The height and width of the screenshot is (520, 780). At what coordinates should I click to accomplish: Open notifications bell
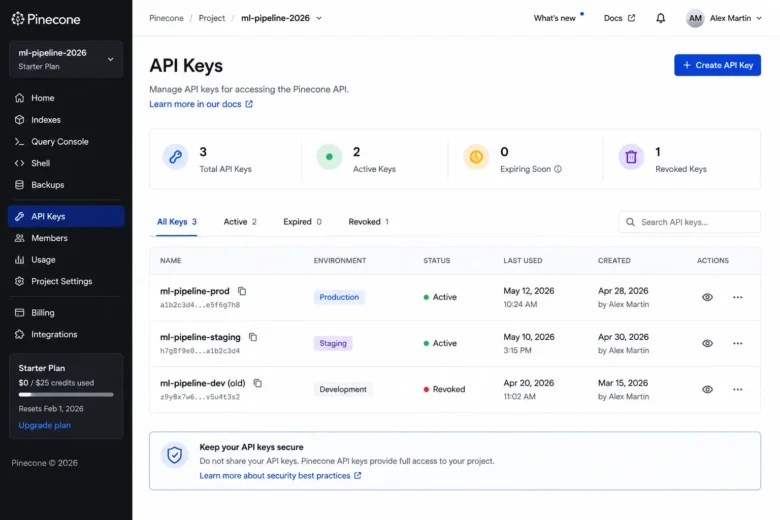tap(660, 18)
